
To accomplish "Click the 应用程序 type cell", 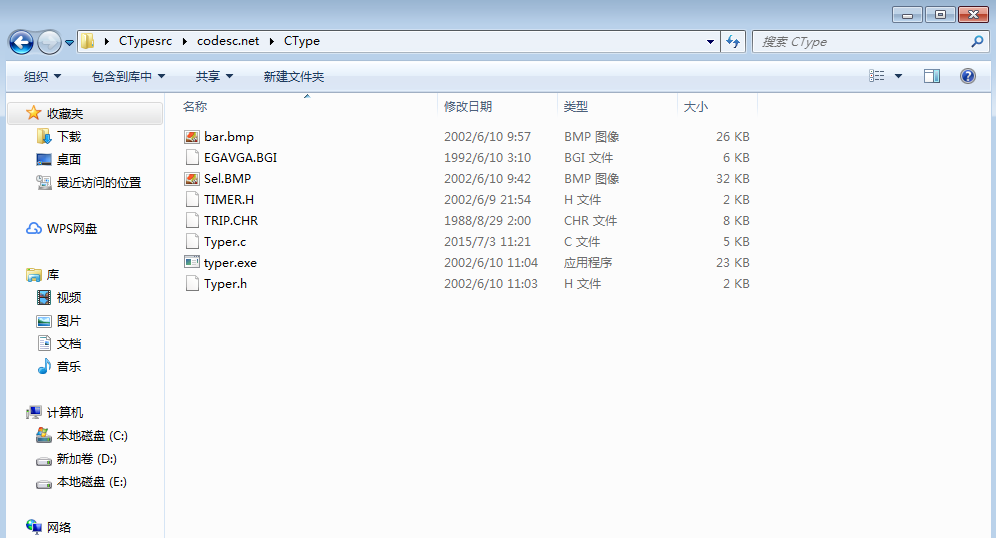I will [x=588, y=262].
